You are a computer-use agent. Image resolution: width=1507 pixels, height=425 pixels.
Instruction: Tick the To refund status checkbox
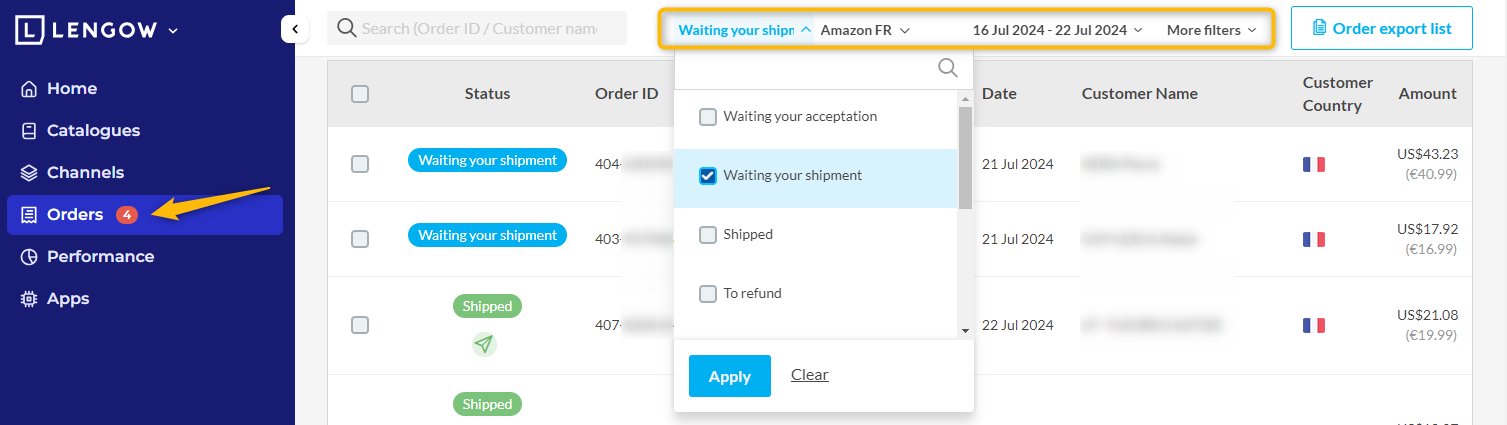[708, 294]
